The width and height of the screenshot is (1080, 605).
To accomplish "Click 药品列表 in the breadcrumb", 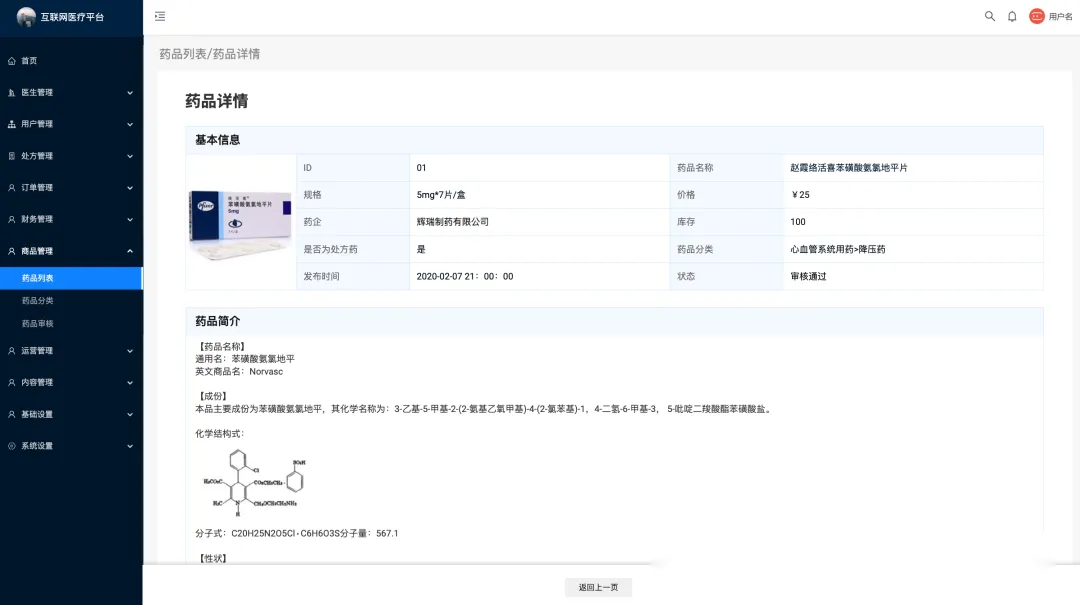I will click(x=182, y=54).
